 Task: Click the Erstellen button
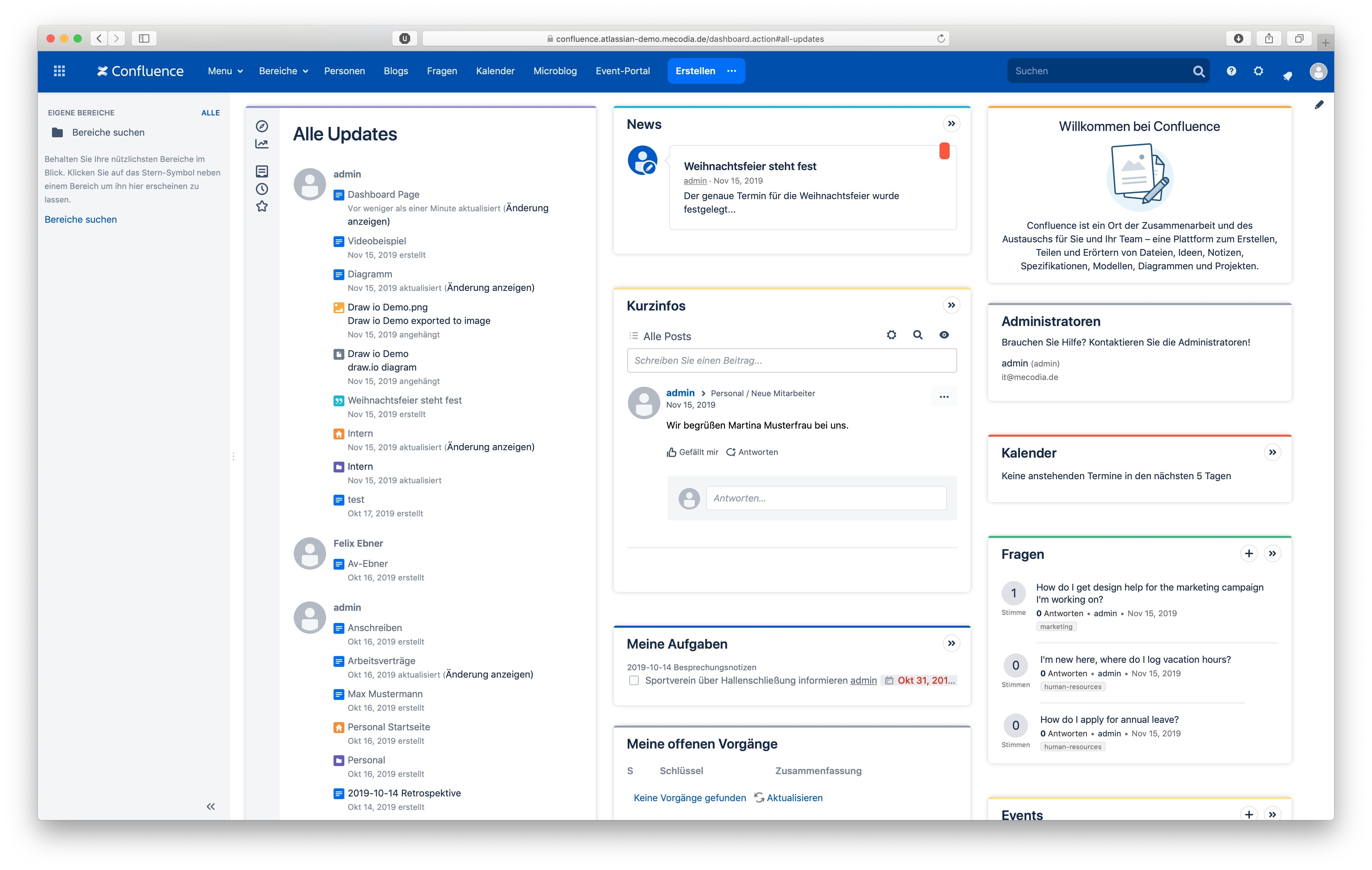click(695, 71)
